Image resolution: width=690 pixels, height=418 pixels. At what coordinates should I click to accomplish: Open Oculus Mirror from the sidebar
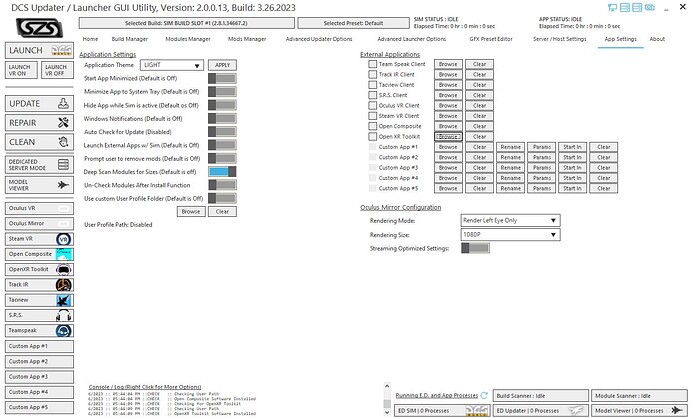pyautogui.click(x=39, y=224)
